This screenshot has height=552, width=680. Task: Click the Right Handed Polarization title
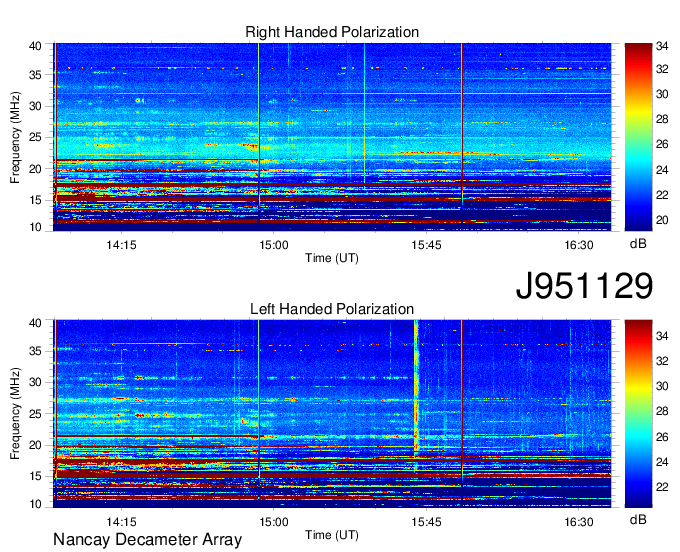click(x=332, y=32)
